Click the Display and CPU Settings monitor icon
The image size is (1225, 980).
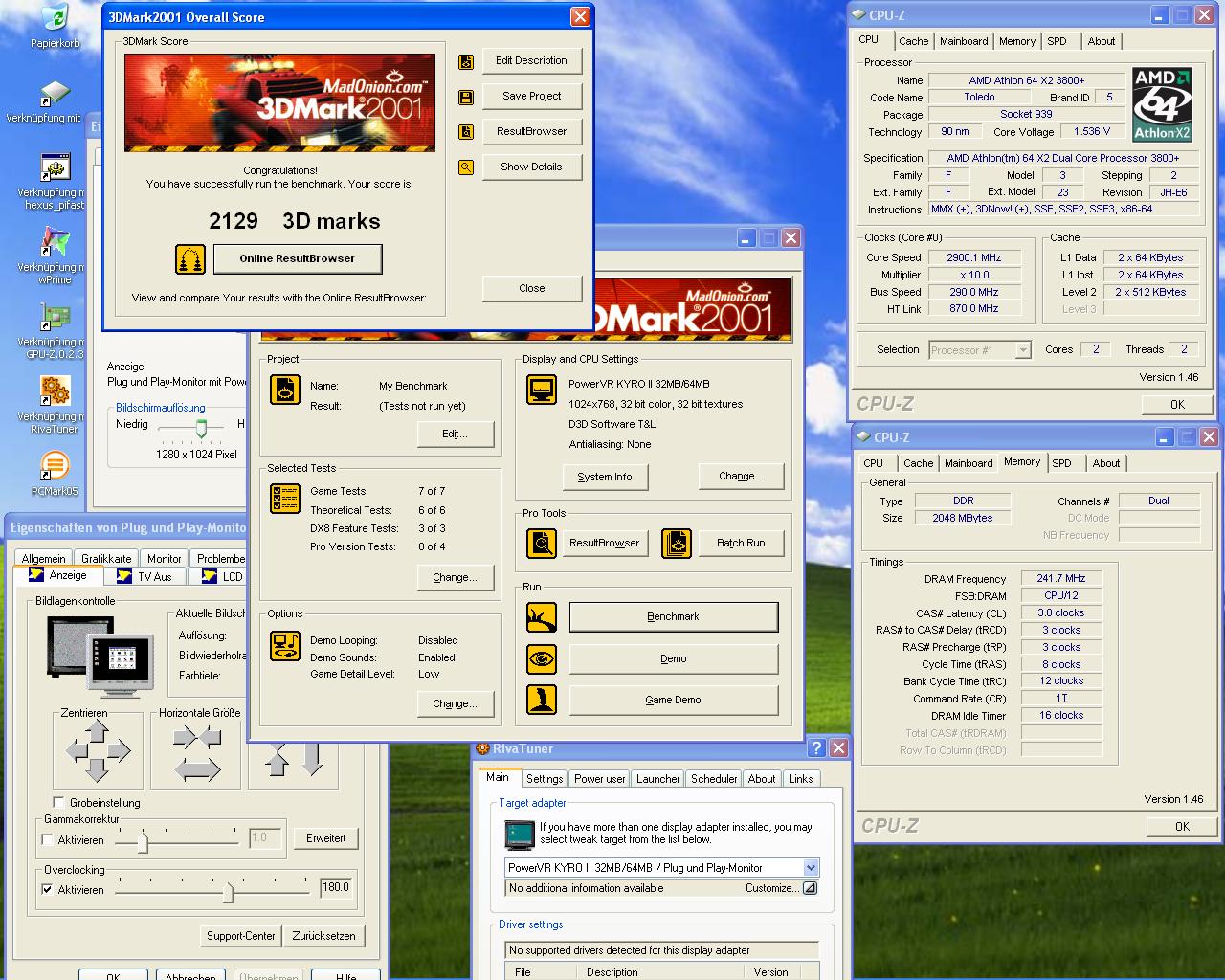pyautogui.click(x=542, y=390)
